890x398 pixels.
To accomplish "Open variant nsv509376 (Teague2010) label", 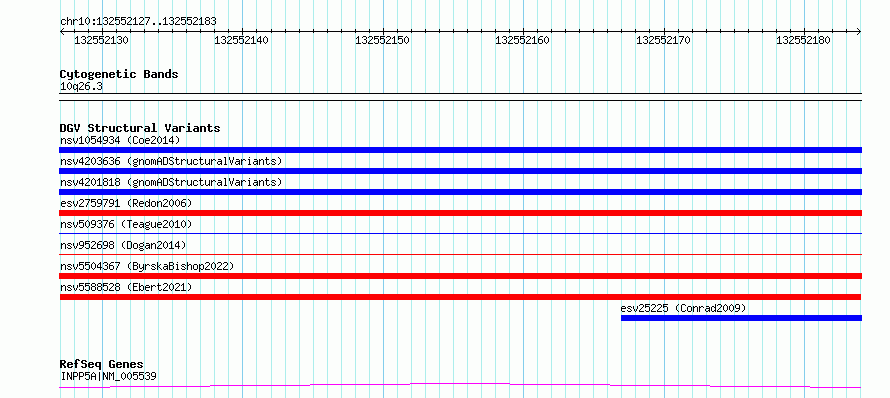I will [126, 224].
